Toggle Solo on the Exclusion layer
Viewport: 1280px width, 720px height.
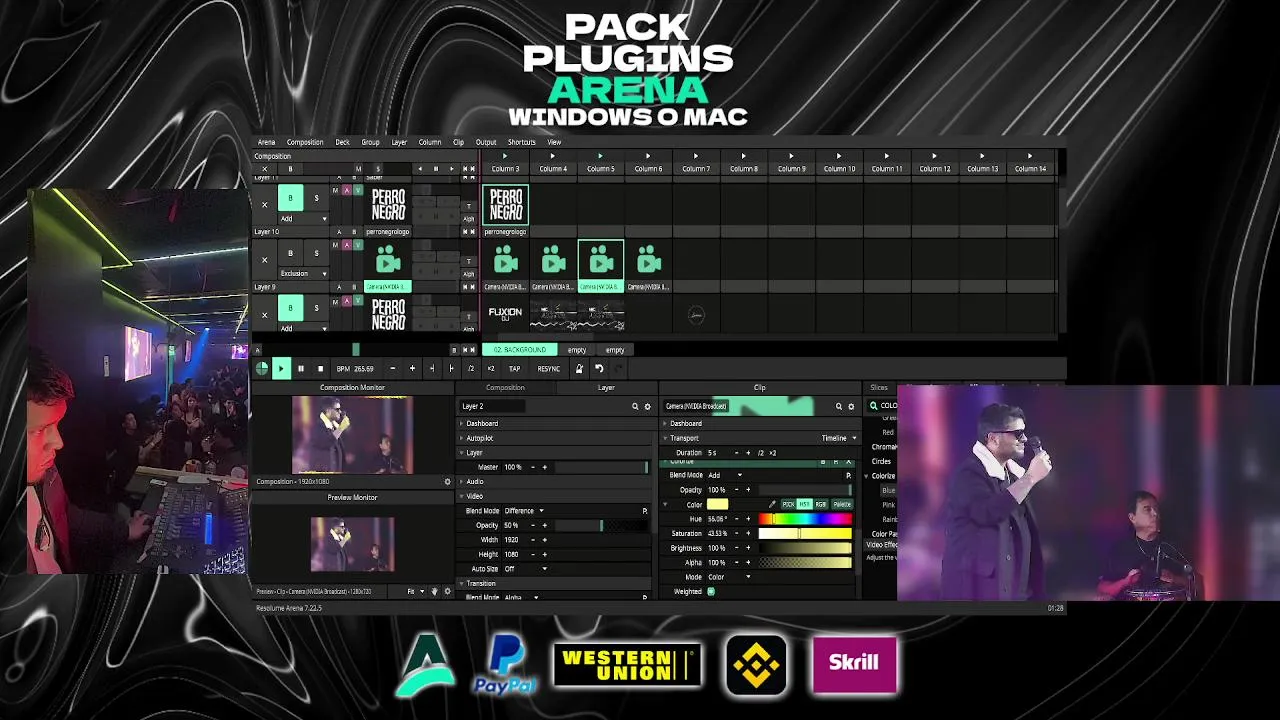click(x=316, y=253)
